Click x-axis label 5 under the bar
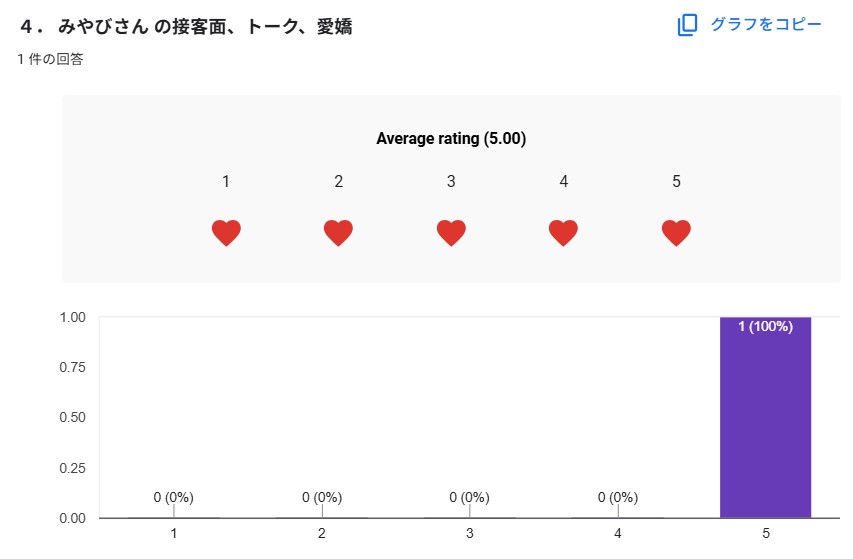 tap(765, 534)
